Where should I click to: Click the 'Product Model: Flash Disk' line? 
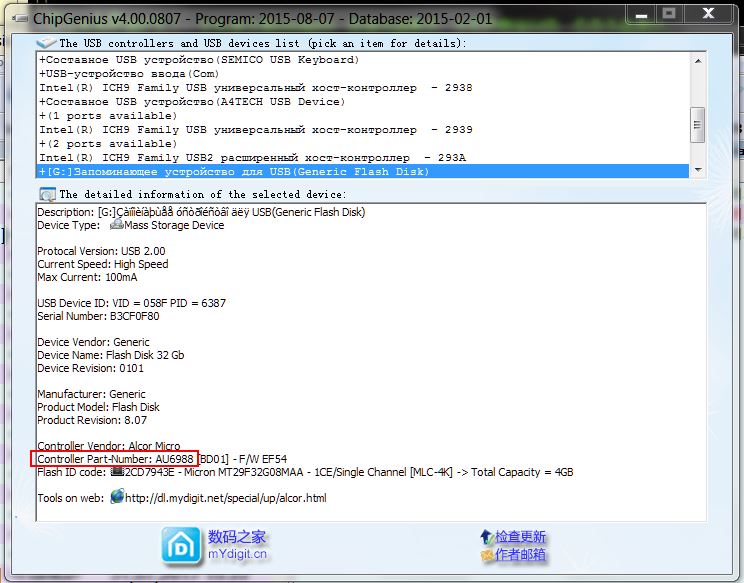(98, 407)
